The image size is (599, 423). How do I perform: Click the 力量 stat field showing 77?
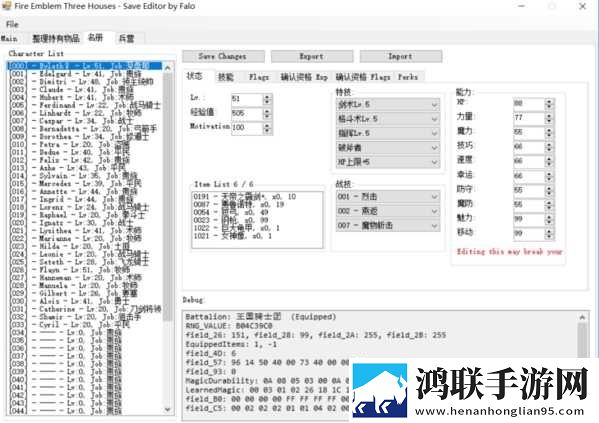click(x=528, y=118)
